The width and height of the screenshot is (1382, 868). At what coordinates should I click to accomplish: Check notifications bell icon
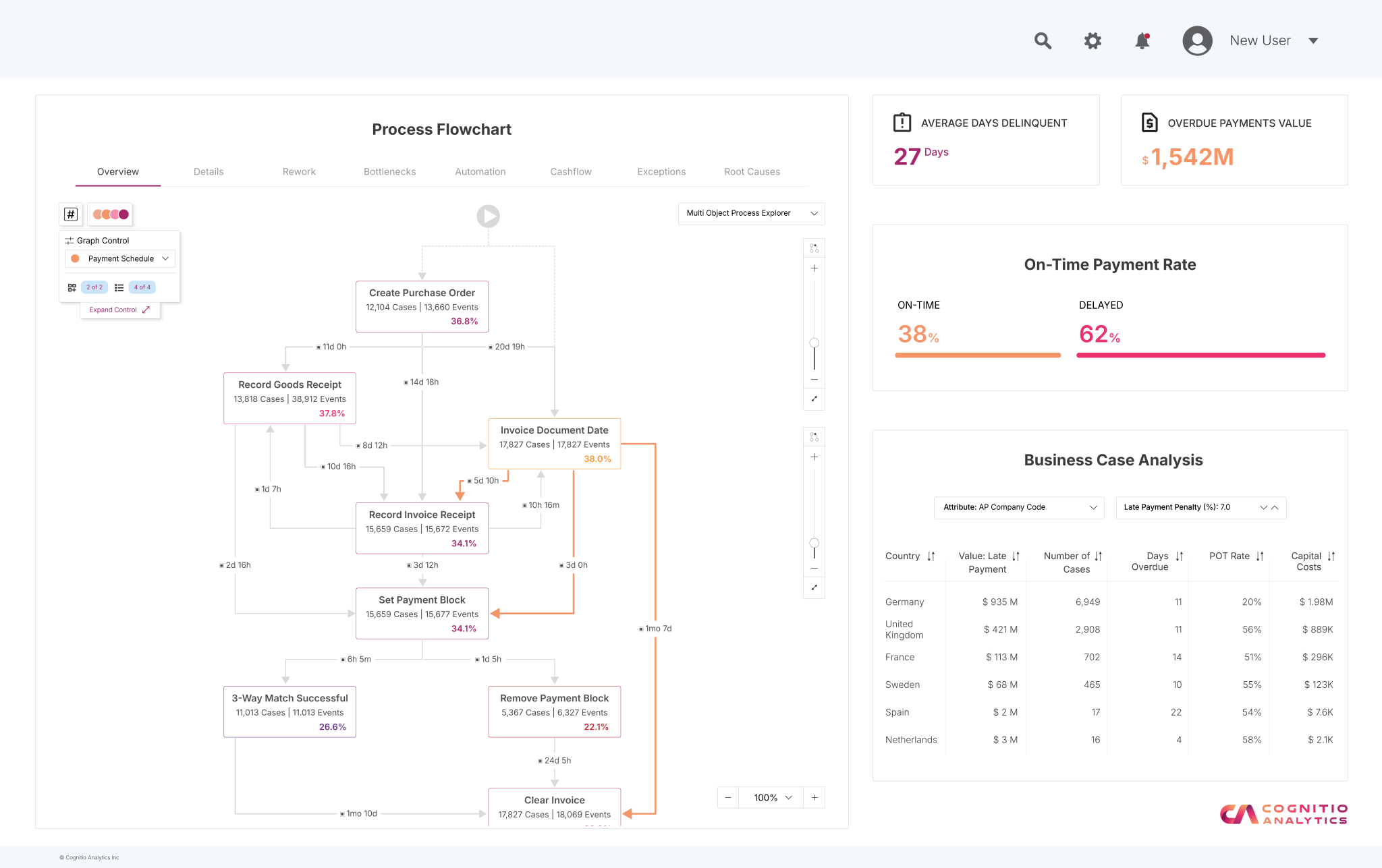tap(1142, 40)
